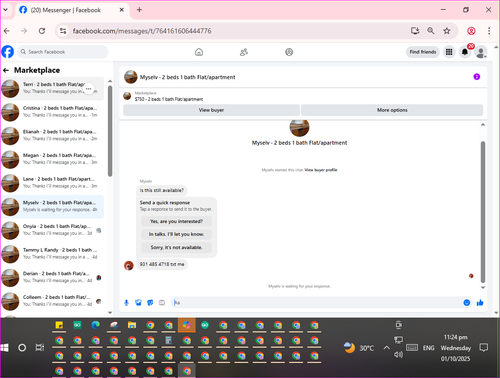The image size is (500, 378).
Task: Click the chat messages scrollbar
Action: 483,212
